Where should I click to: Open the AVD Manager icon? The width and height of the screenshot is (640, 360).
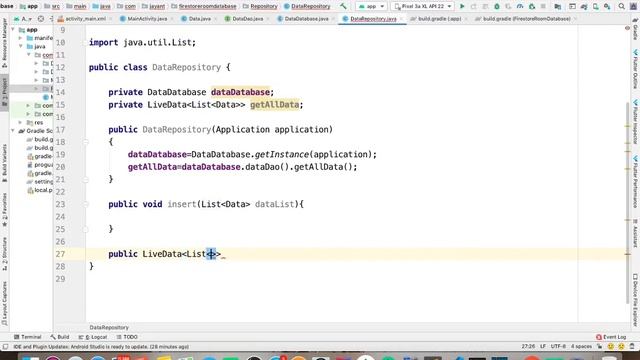(596, 7)
